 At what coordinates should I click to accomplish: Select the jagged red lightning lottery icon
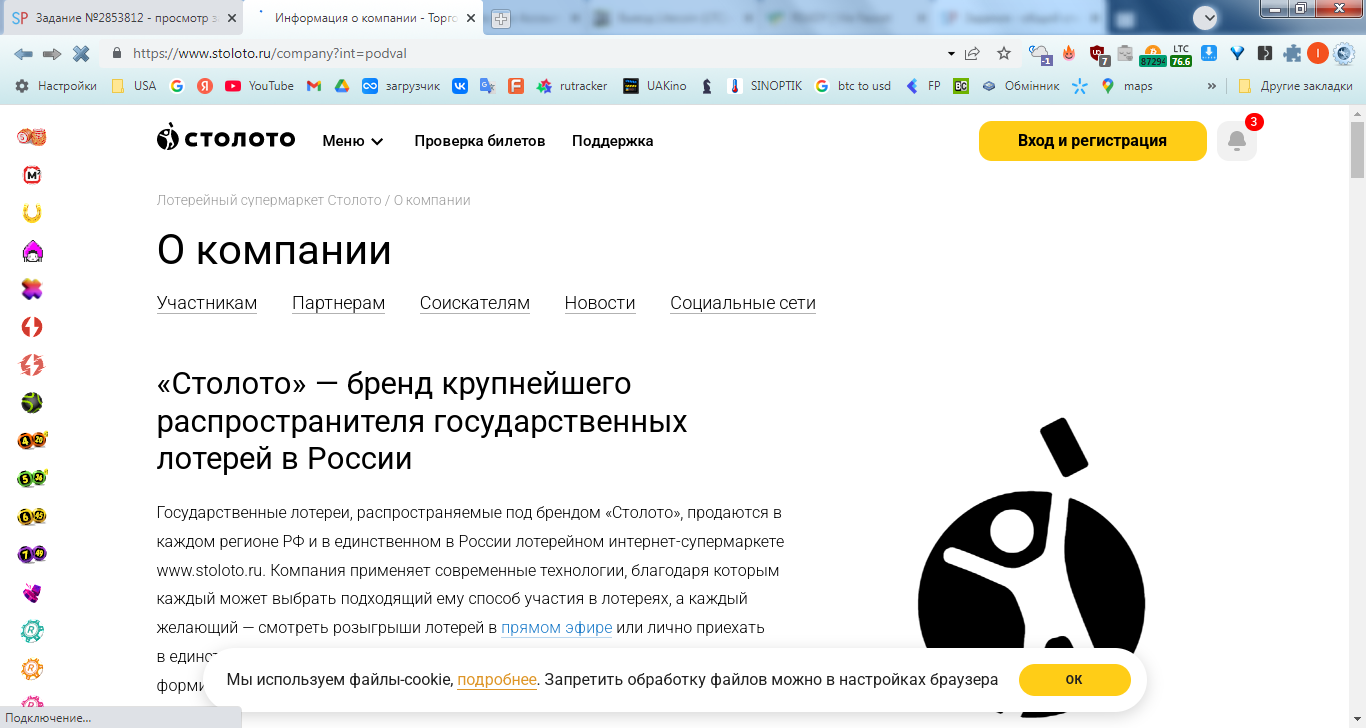coord(32,365)
